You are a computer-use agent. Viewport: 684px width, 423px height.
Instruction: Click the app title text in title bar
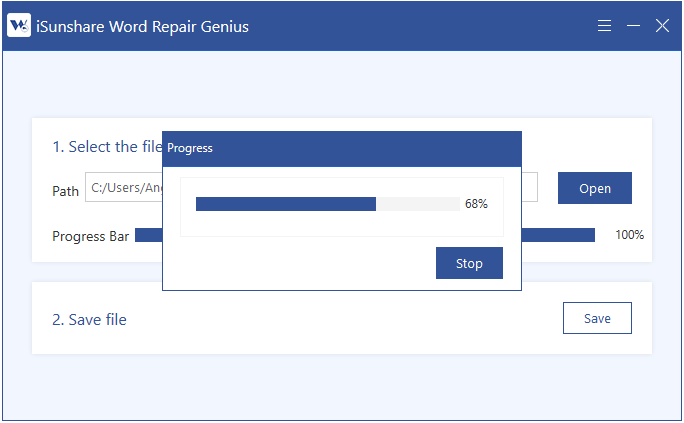point(142,27)
